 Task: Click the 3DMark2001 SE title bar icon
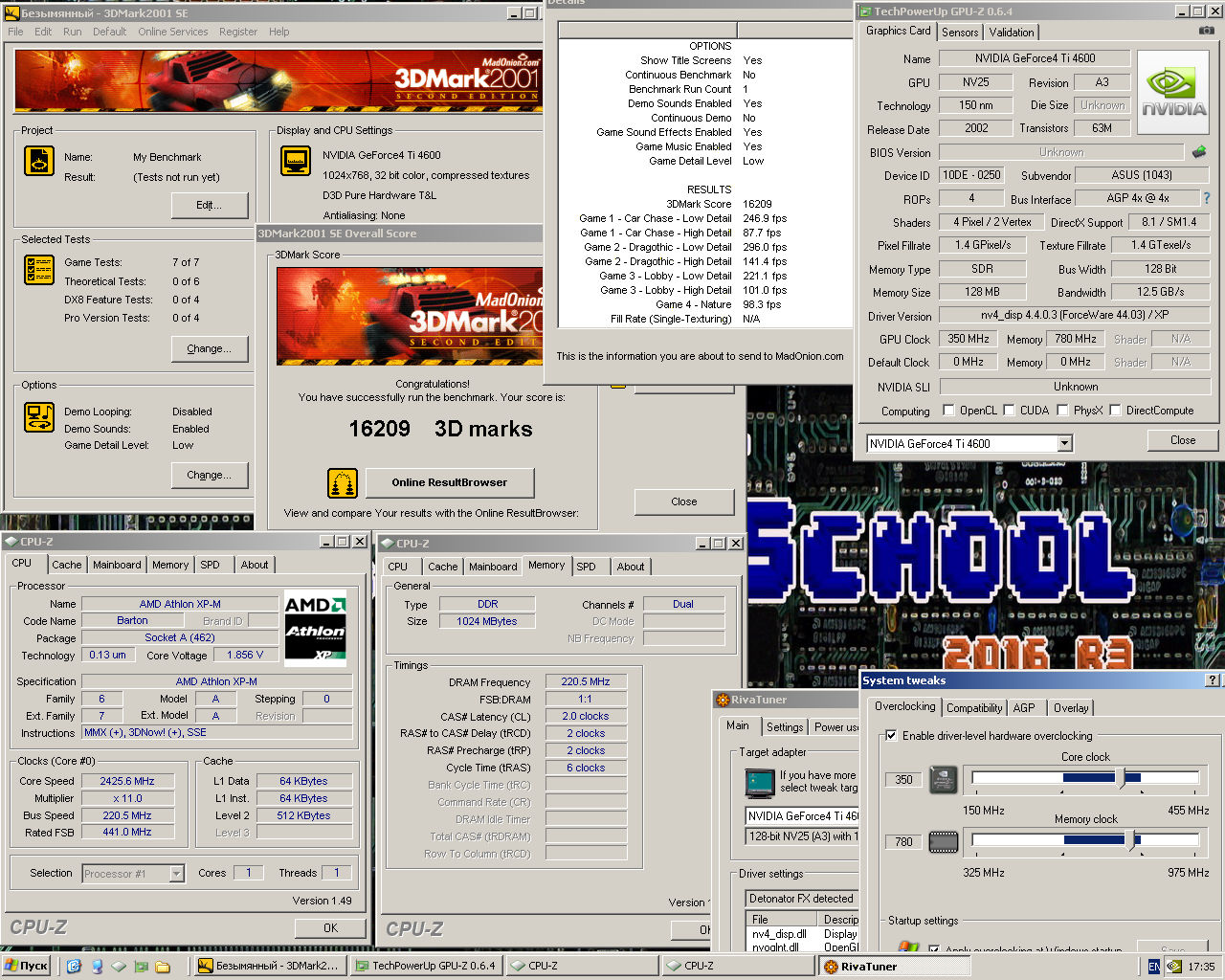[x=13, y=13]
